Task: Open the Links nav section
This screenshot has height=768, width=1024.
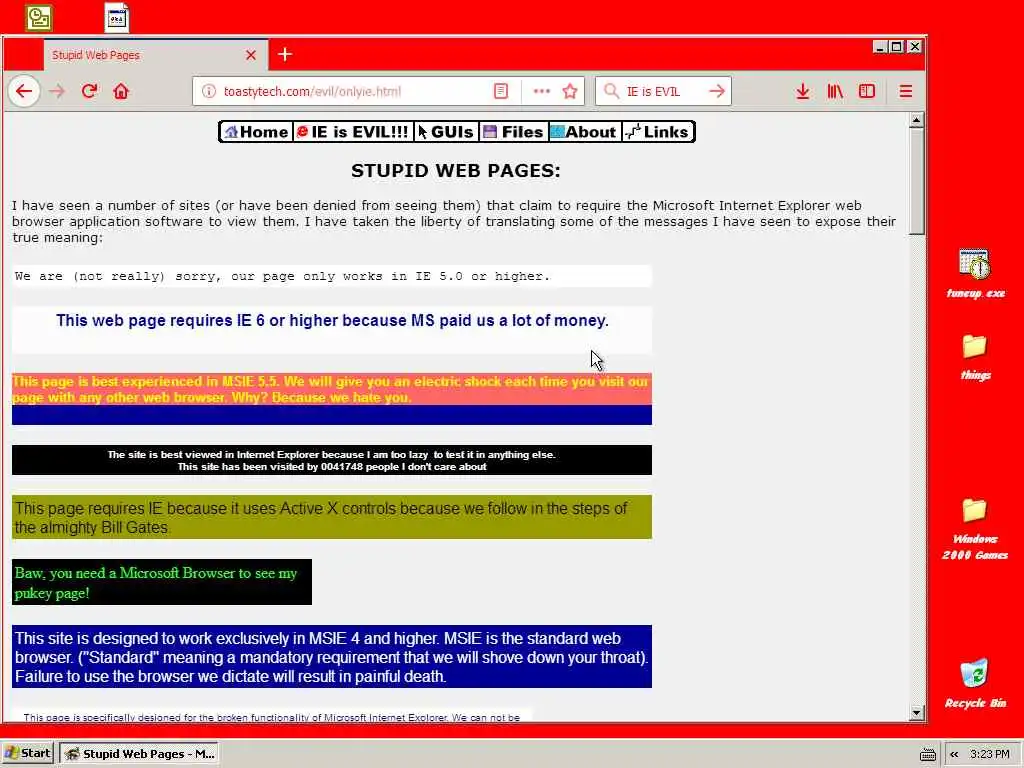Action: point(658,132)
